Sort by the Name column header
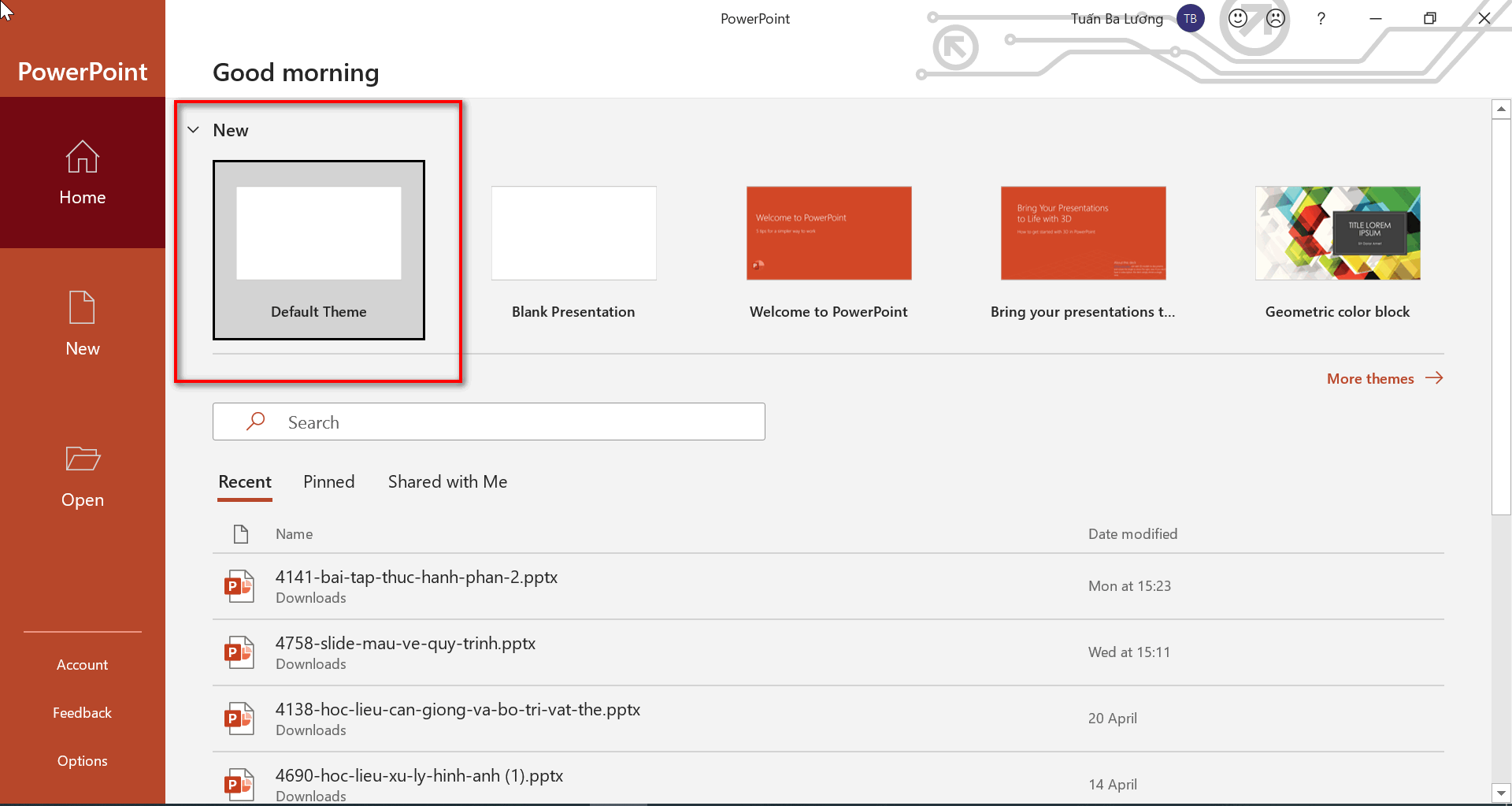Screen dimensions: 1512x806 click(294, 534)
